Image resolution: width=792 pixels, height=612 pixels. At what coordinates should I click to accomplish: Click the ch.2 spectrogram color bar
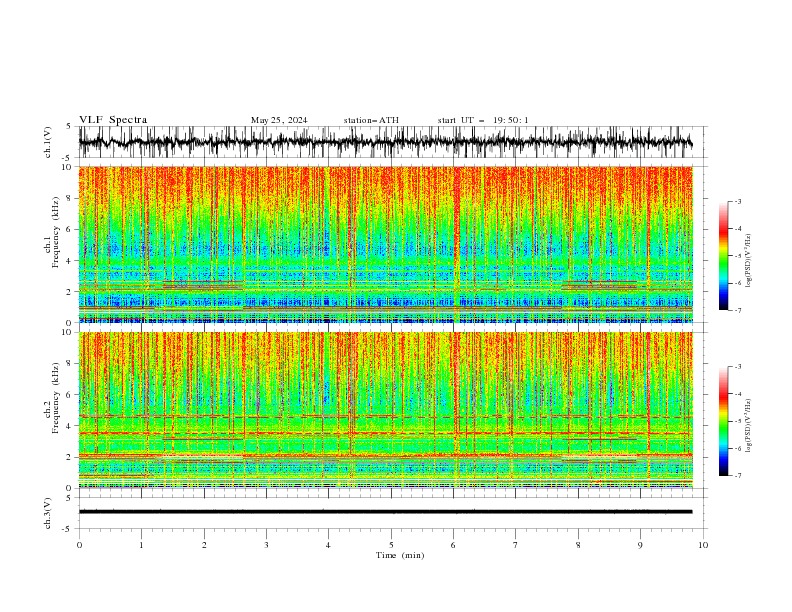pos(724,421)
